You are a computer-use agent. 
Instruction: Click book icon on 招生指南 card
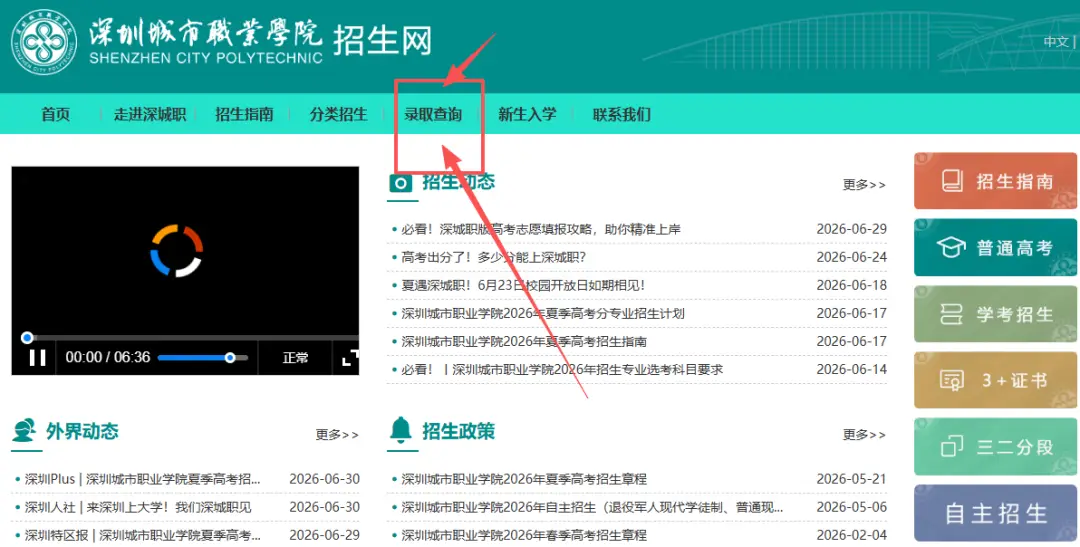pos(953,181)
